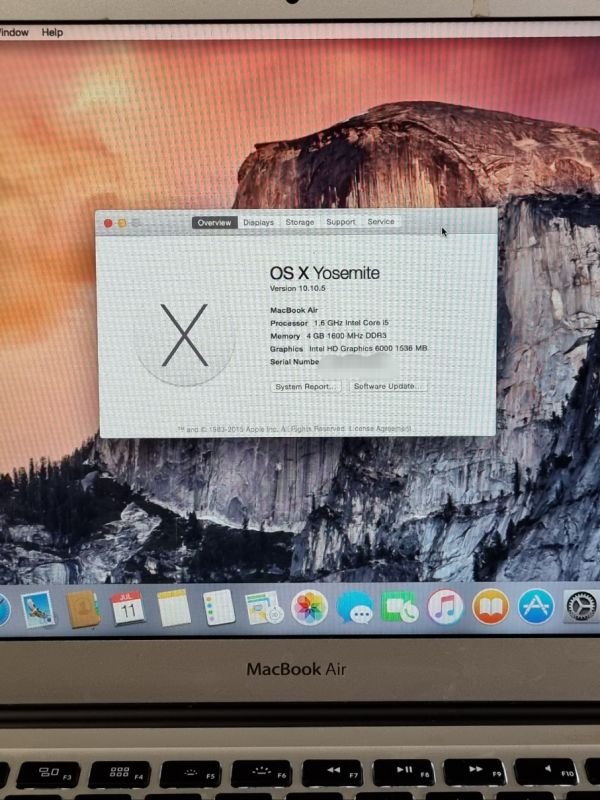Switch to the Storage tab
Screen dimensions: 600x800
point(299,222)
